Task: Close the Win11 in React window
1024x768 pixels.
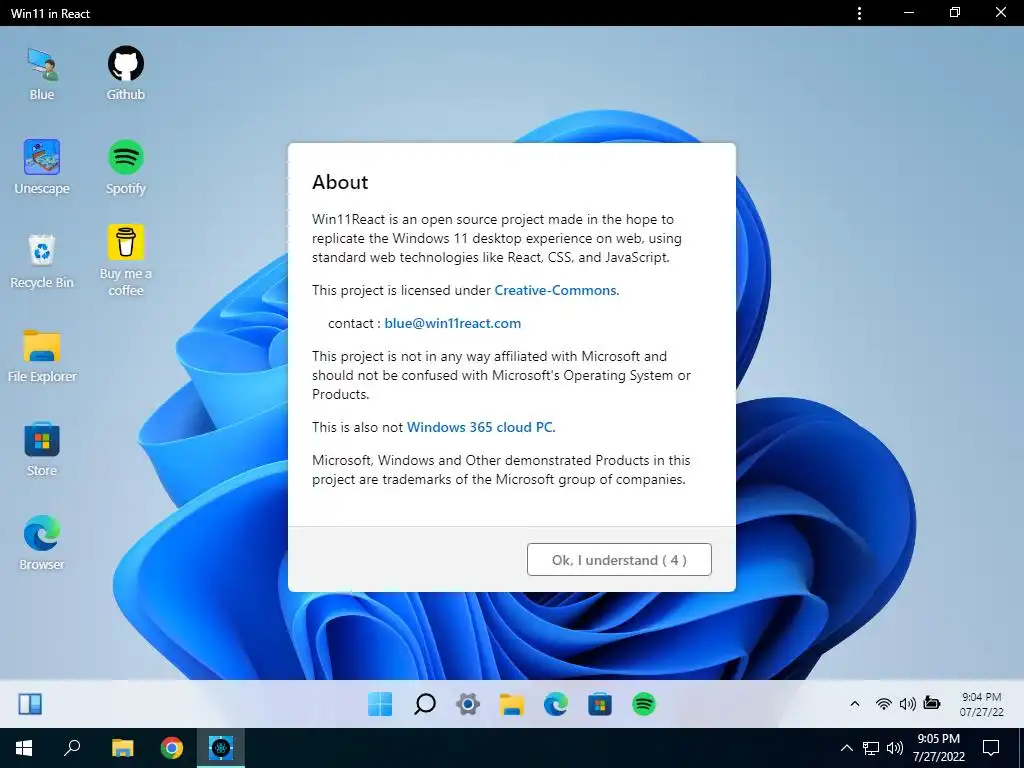Action: click(1000, 13)
